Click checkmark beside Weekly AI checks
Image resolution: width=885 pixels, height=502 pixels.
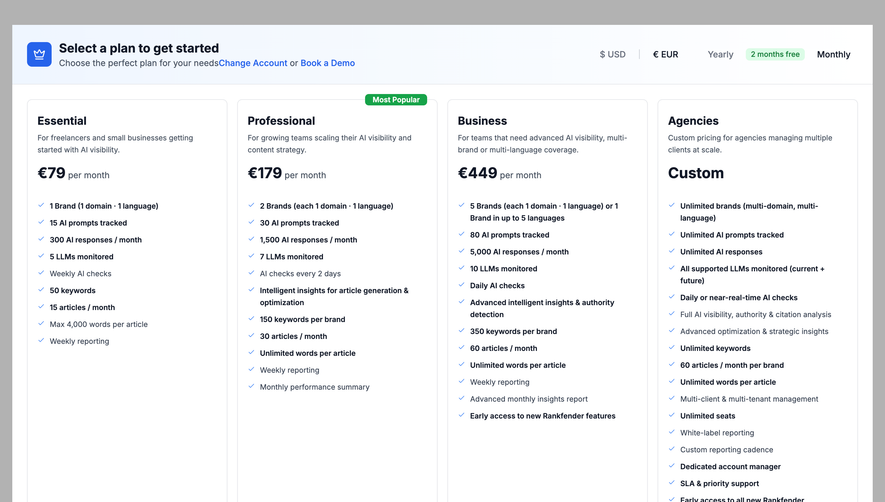point(41,273)
